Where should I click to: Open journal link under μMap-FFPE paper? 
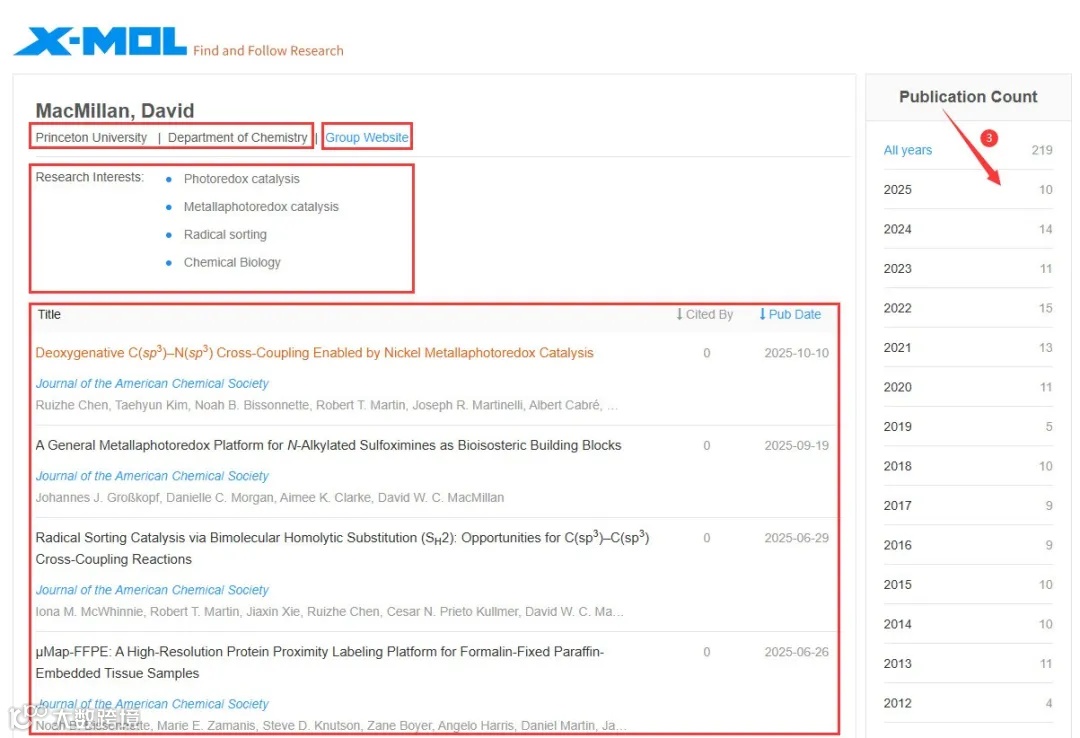(152, 704)
